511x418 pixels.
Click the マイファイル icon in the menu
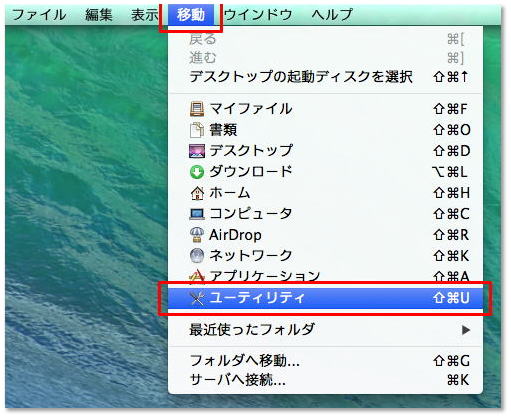(197, 109)
